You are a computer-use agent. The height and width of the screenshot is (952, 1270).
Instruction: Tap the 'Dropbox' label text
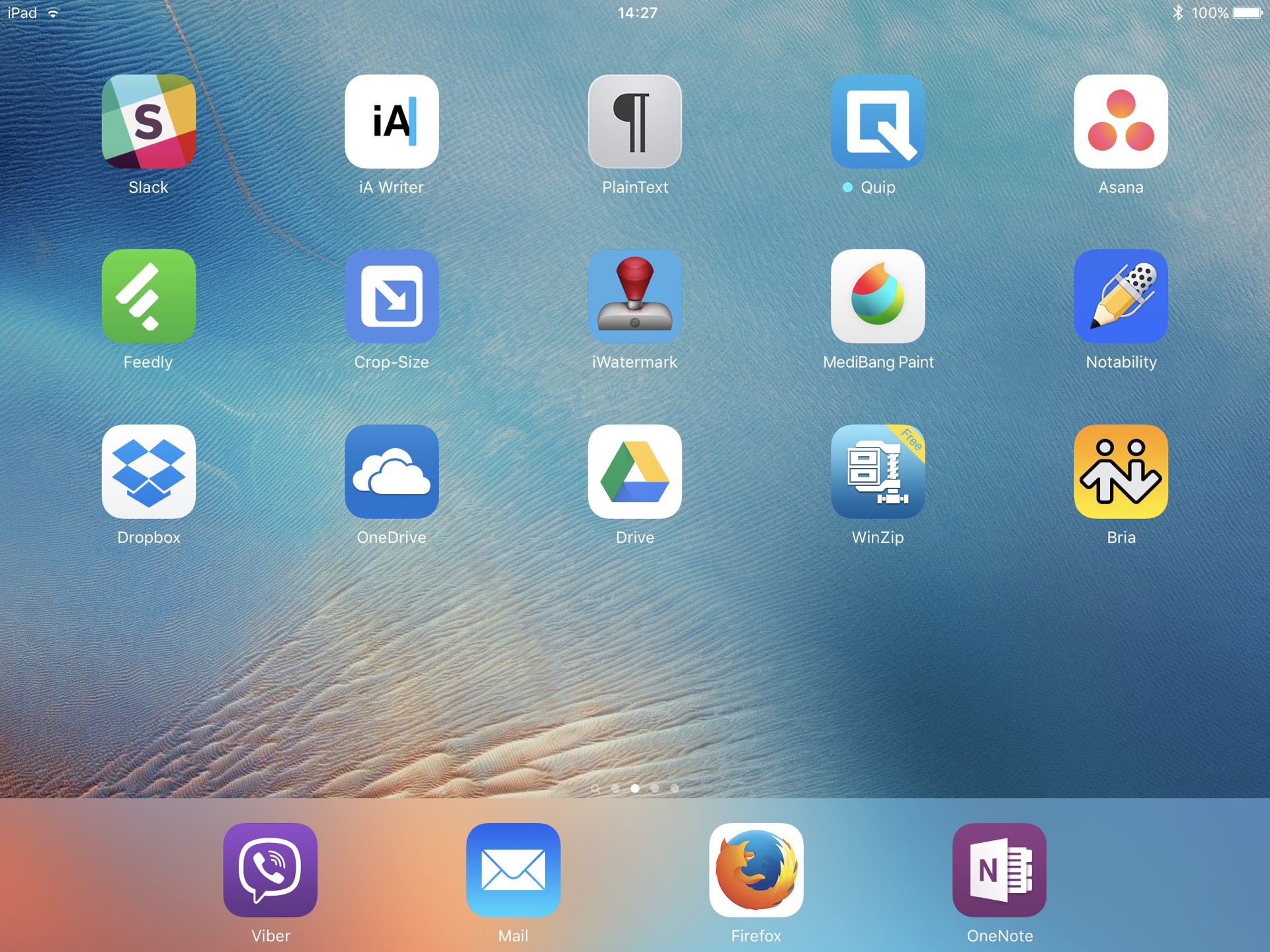click(x=148, y=537)
